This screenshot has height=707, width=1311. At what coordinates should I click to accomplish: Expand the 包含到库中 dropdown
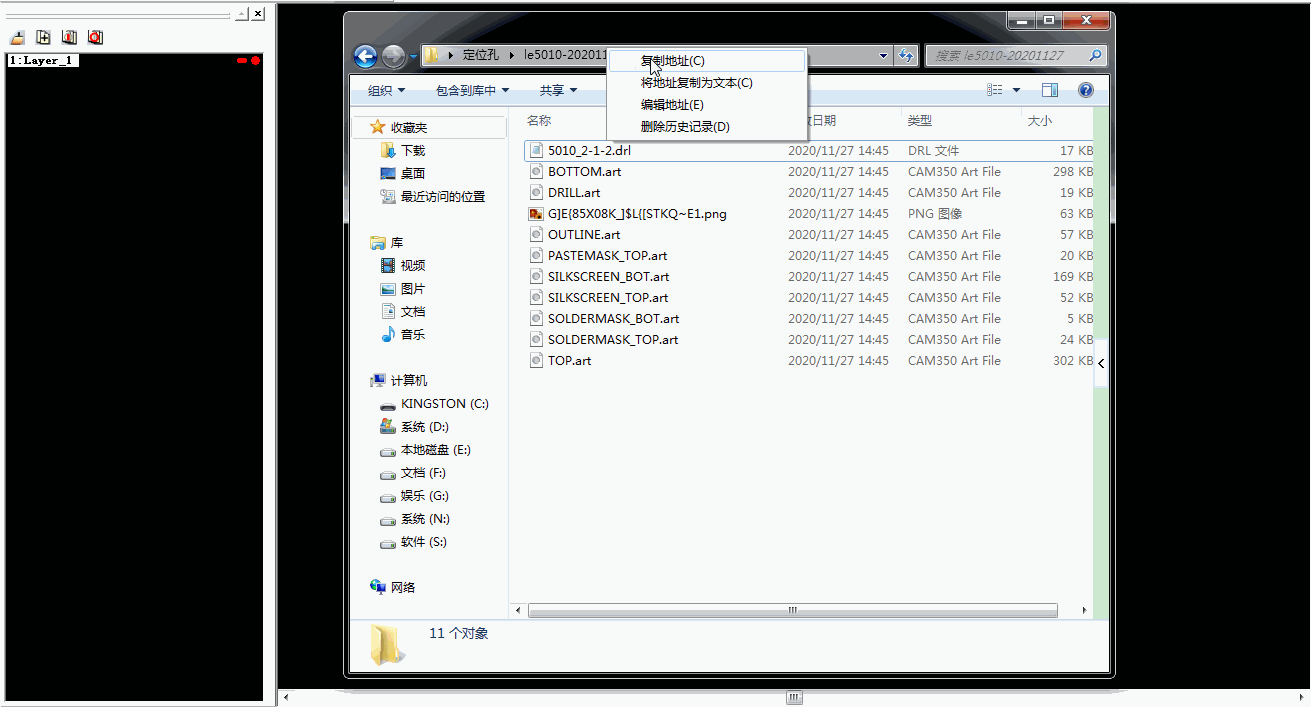pos(472,90)
